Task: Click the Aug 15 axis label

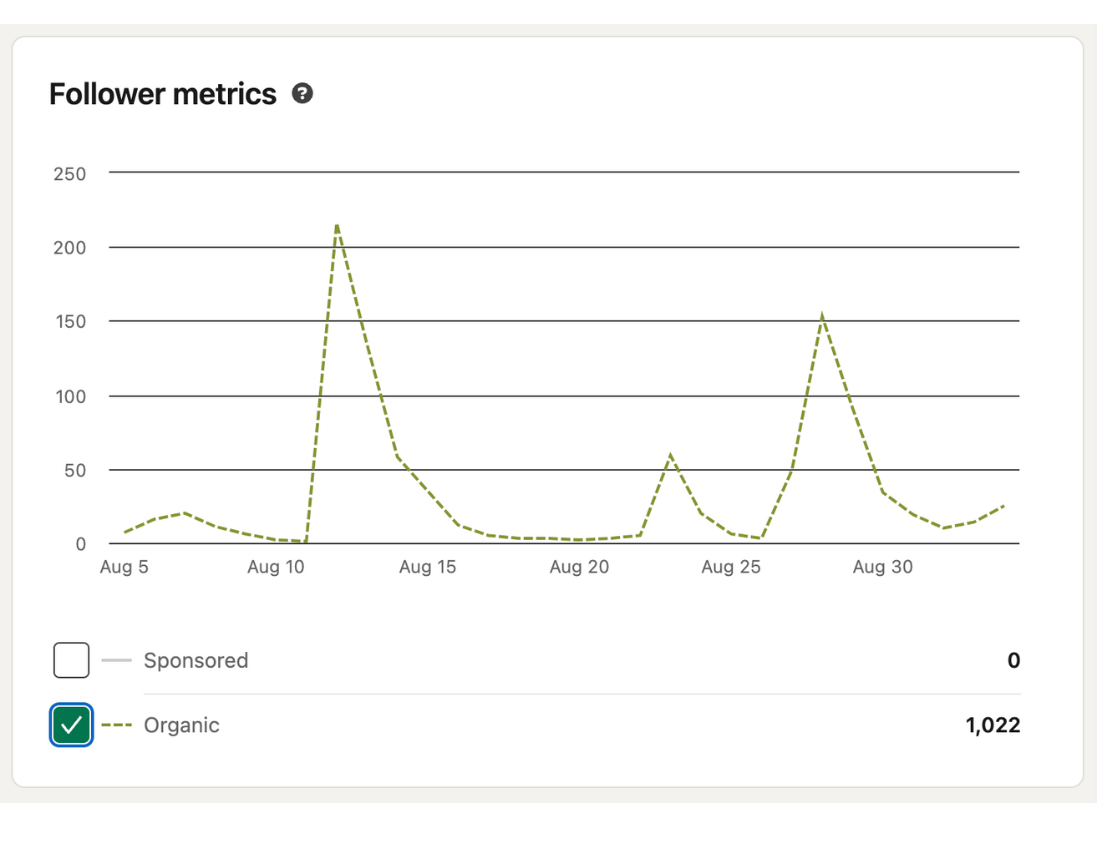Action: 428,567
